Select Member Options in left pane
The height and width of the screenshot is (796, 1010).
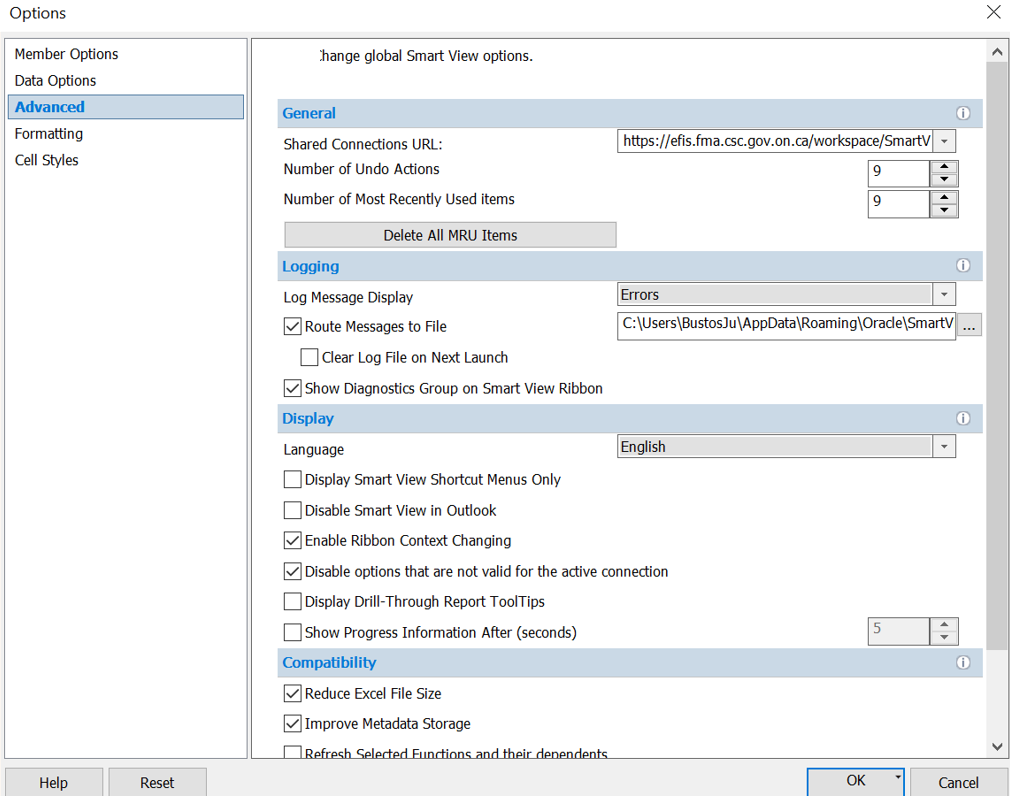[66, 54]
